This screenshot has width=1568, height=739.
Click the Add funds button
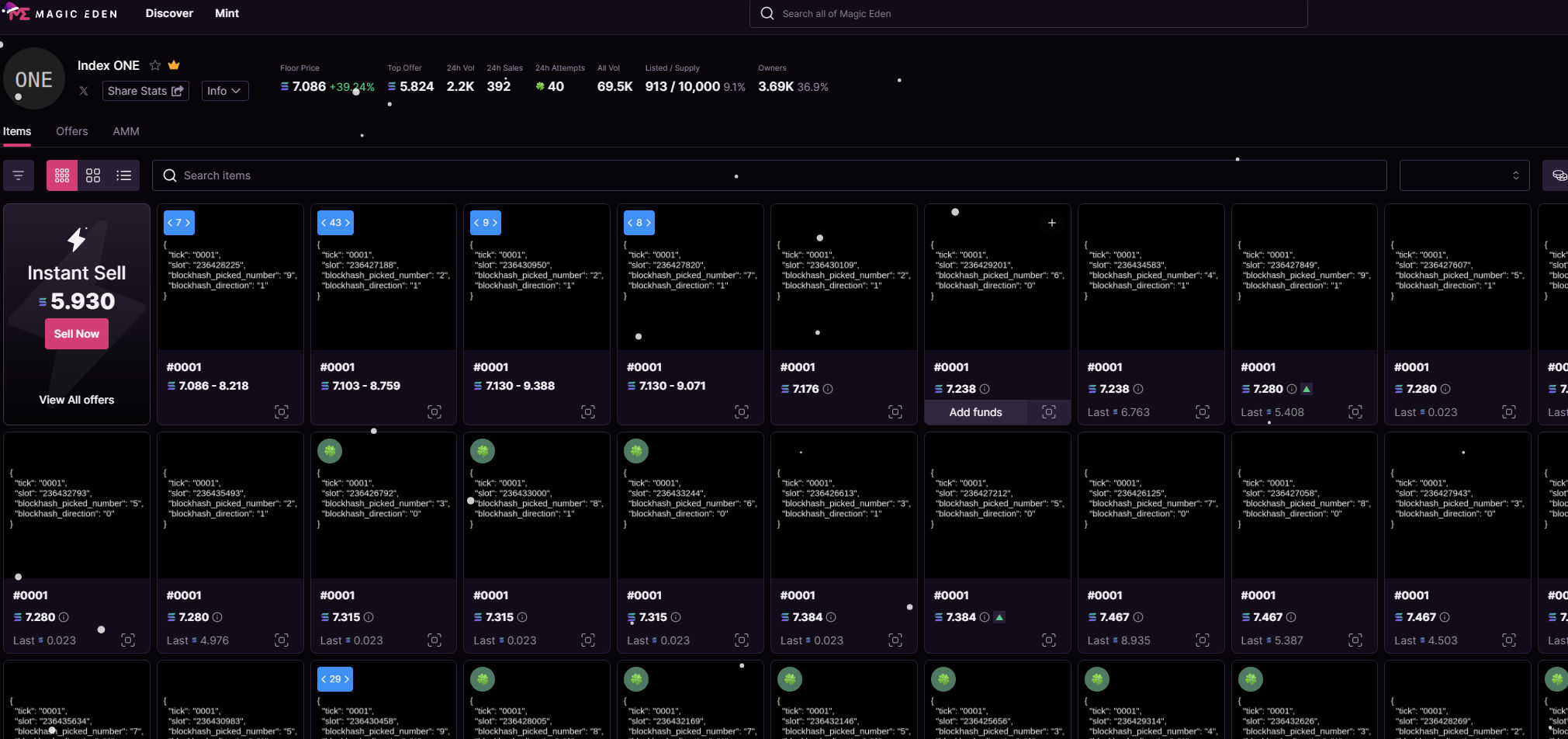(976, 412)
